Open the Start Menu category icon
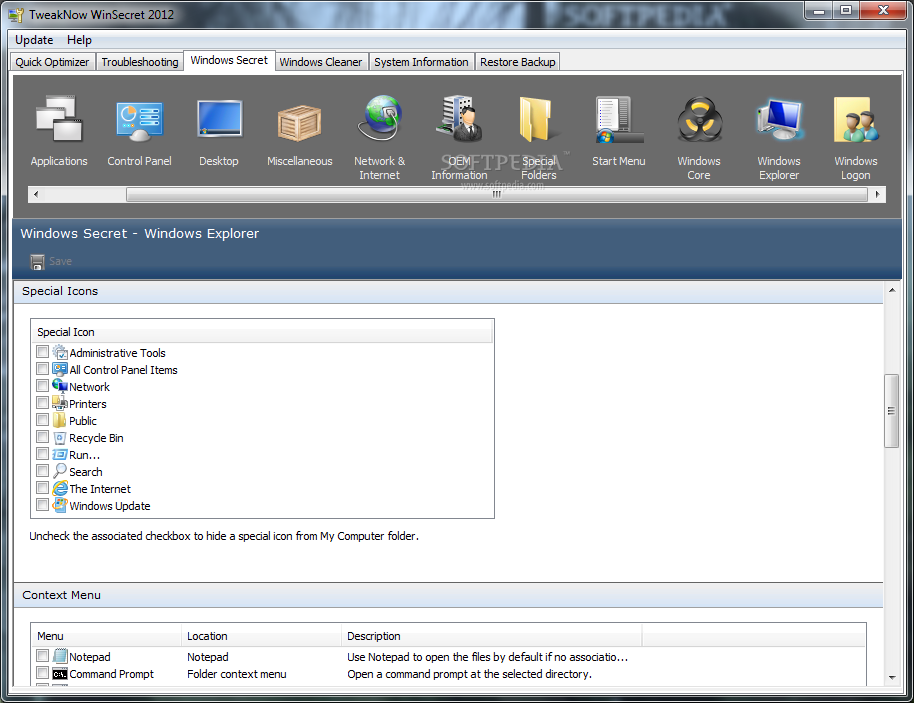The width and height of the screenshot is (914, 703). (619, 119)
